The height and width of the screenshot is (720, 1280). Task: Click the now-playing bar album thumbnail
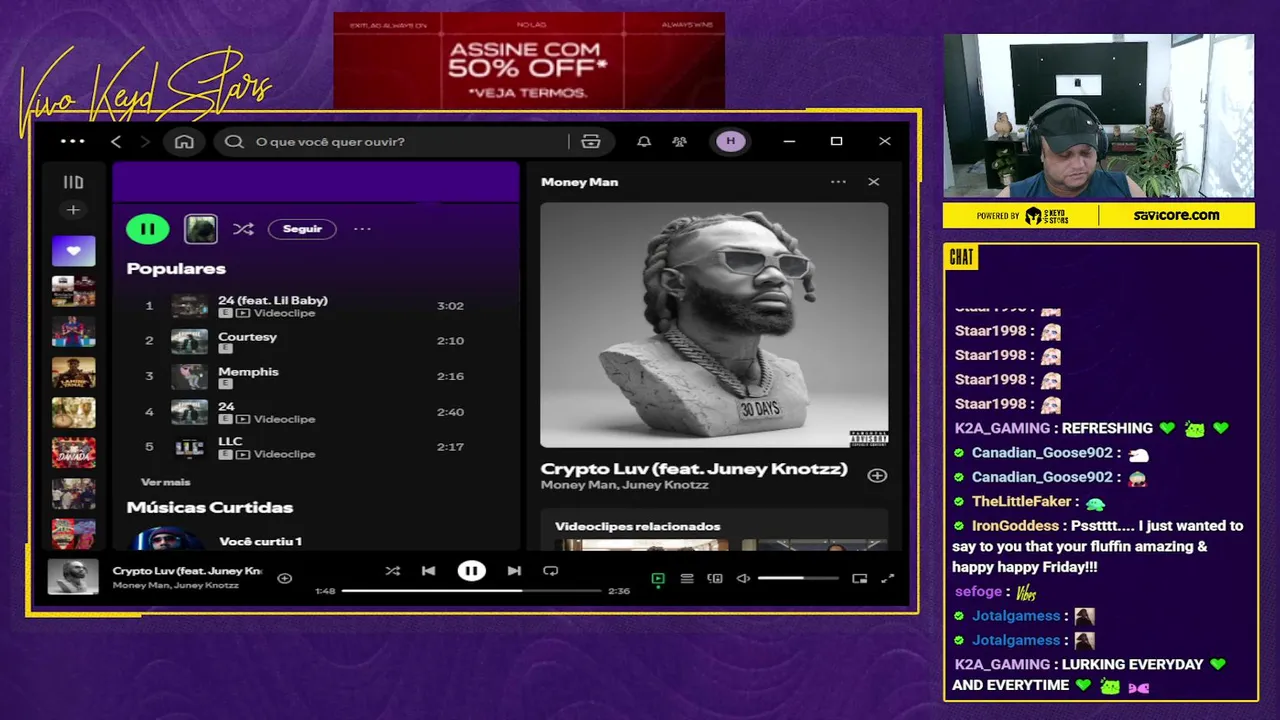(73, 576)
